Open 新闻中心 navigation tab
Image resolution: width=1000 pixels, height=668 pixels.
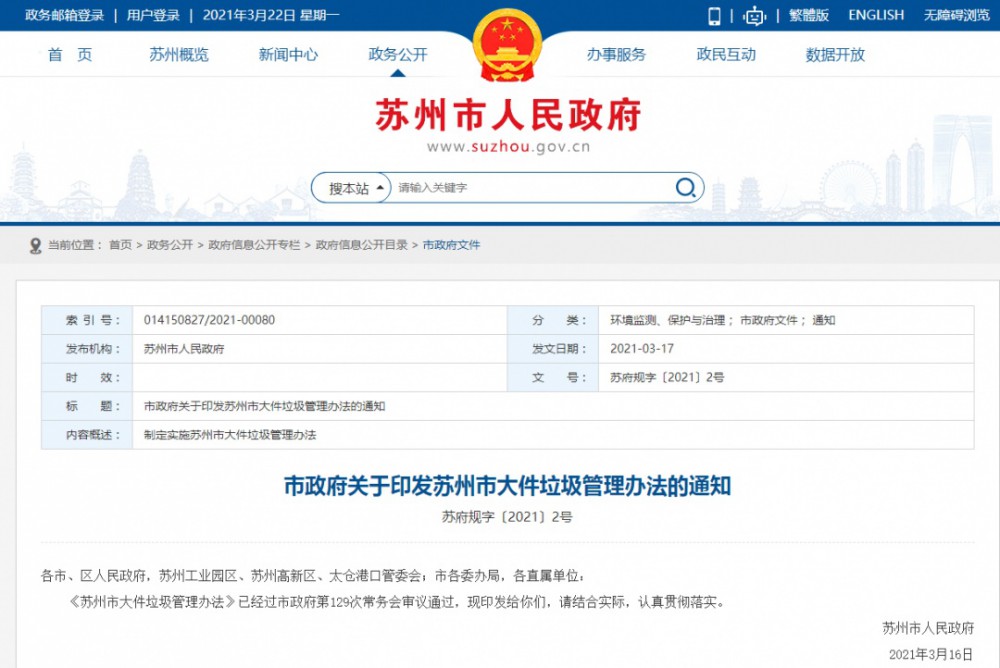[288, 55]
